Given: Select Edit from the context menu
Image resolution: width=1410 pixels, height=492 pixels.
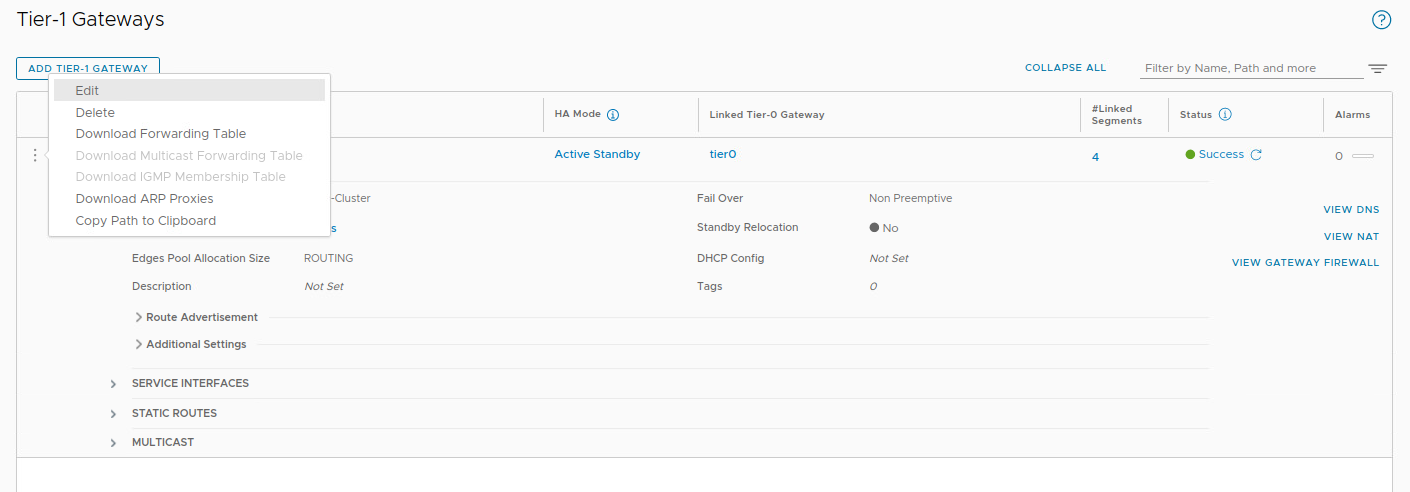Looking at the screenshot, I should point(88,91).
